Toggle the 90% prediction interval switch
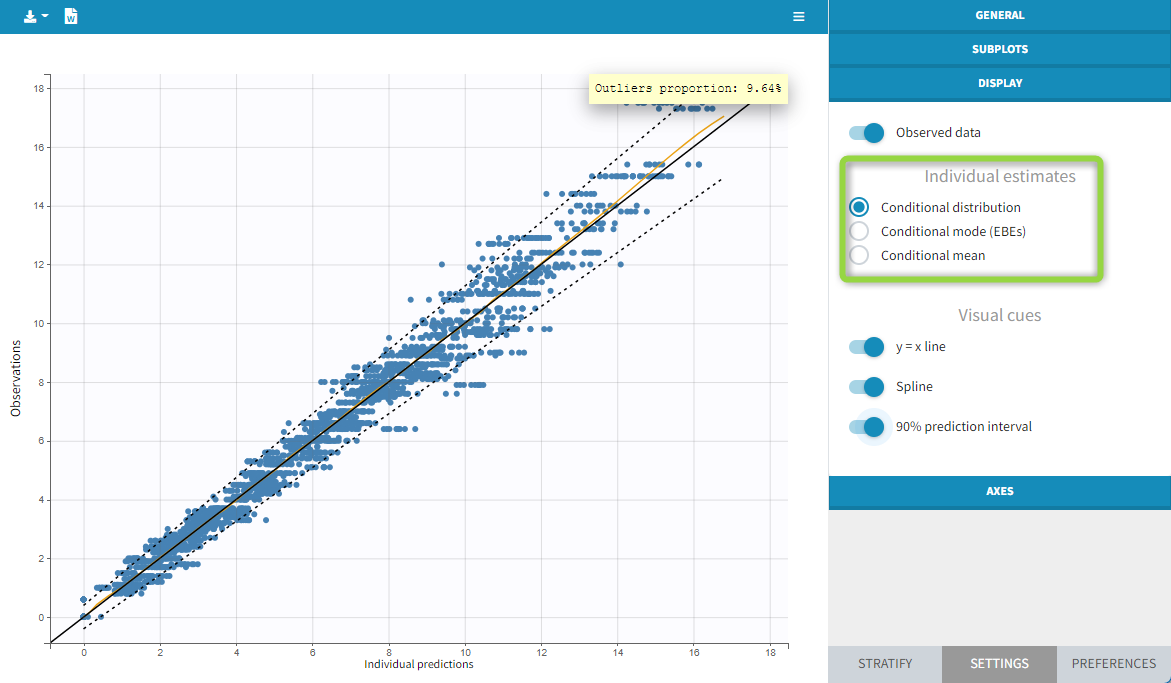Viewport: 1171px width, 683px height. (x=867, y=427)
